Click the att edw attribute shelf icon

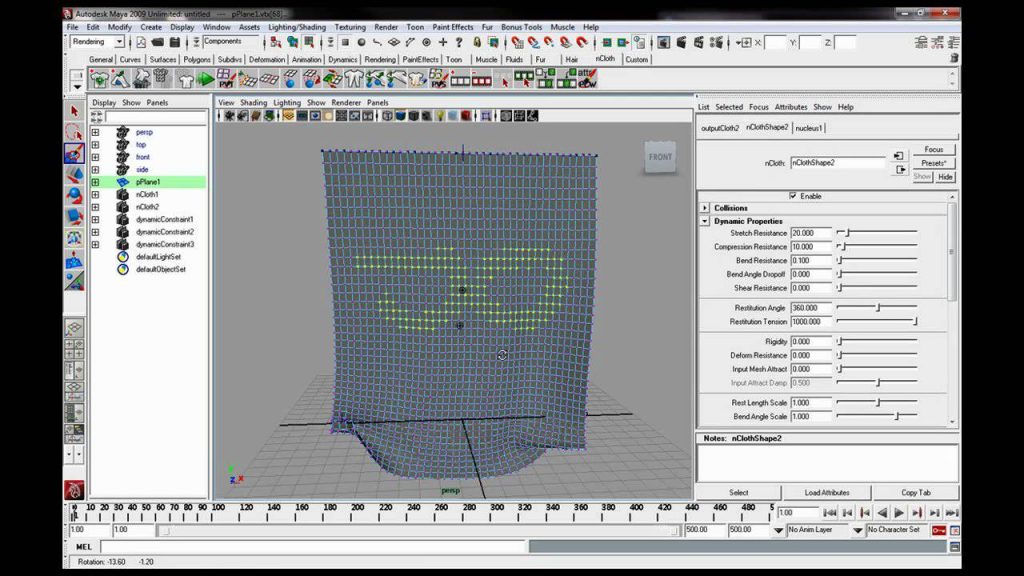(587, 80)
